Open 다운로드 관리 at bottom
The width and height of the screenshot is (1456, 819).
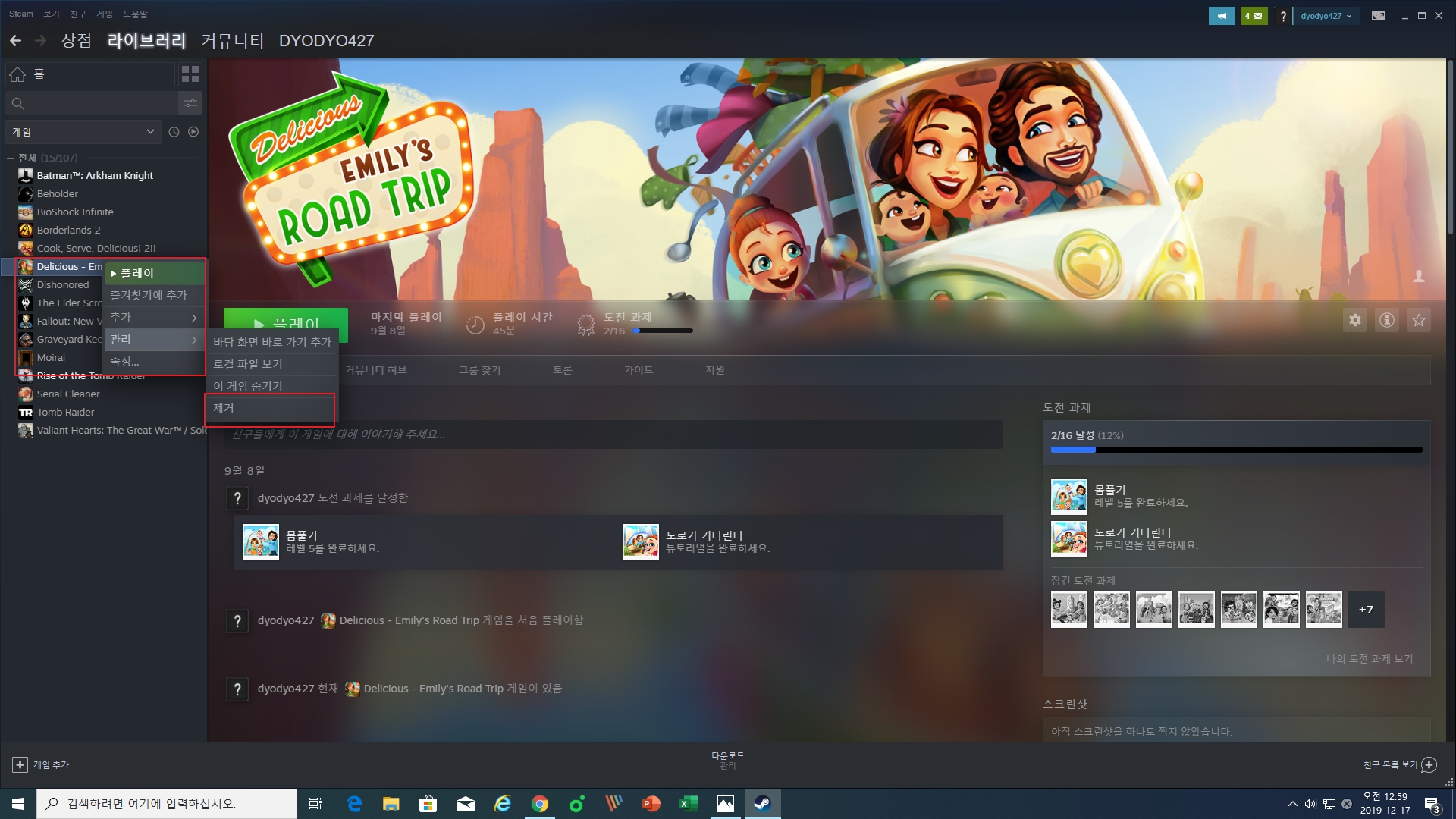pyautogui.click(x=728, y=761)
